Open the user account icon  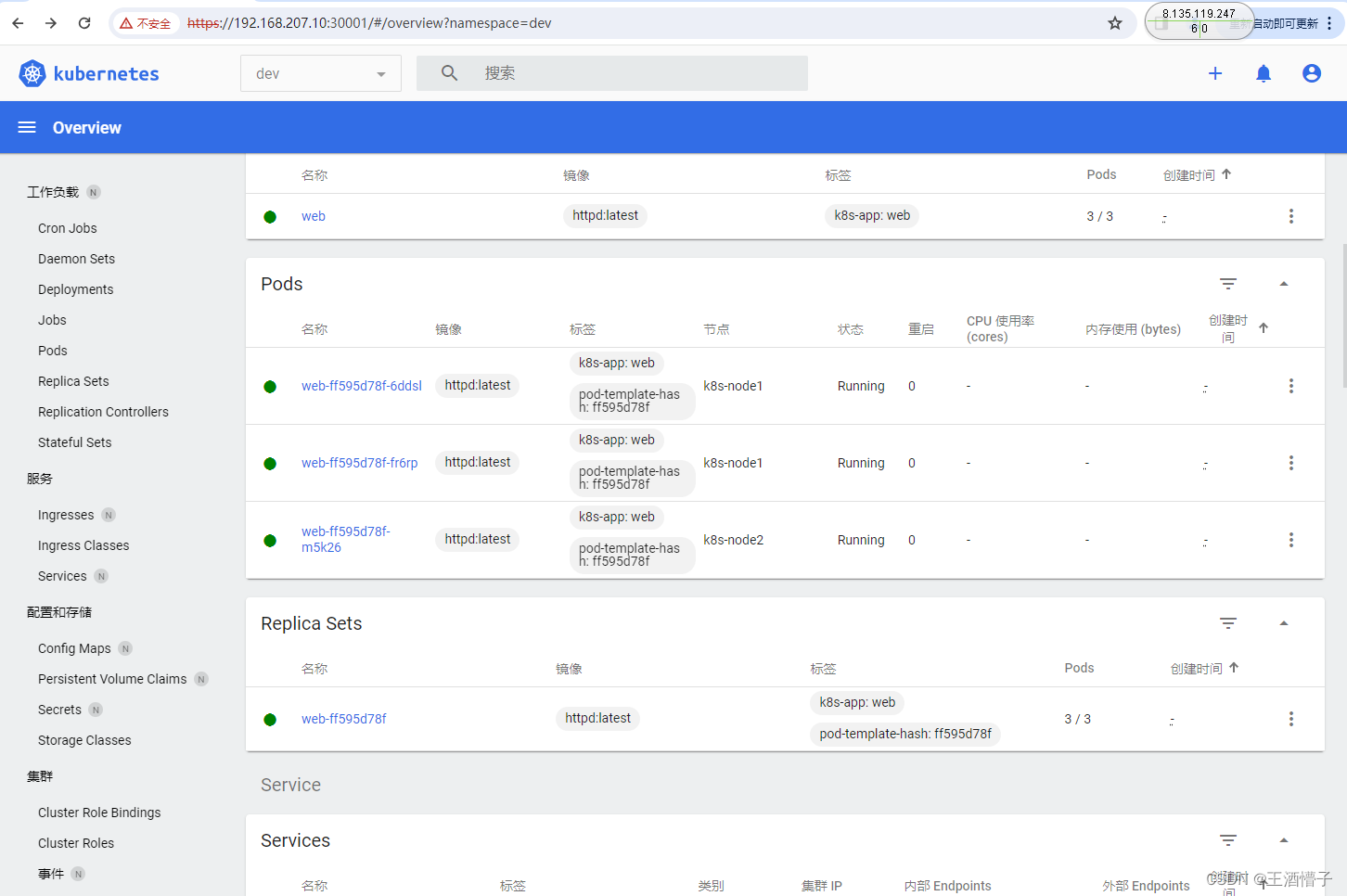pyautogui.click(x=1312, y=73)
